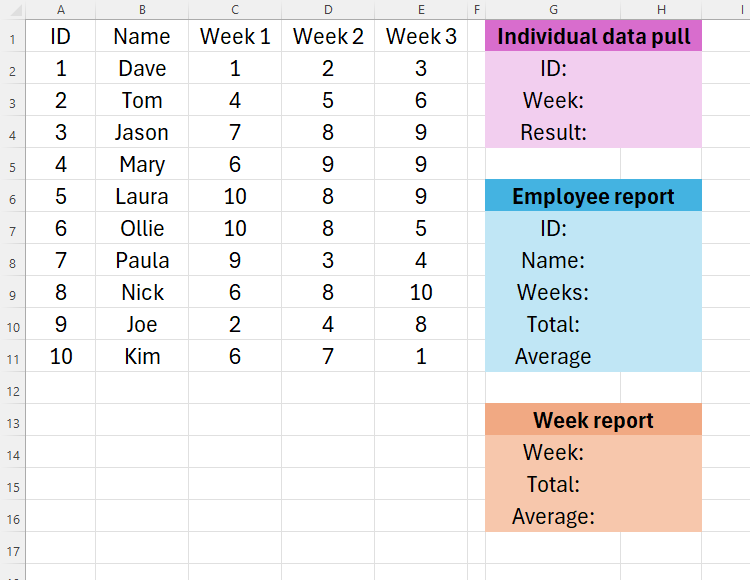Select the narrow column F header
The width and height of the screenshot is (750, 580).
pyautogui.click(x=476, y=9)
